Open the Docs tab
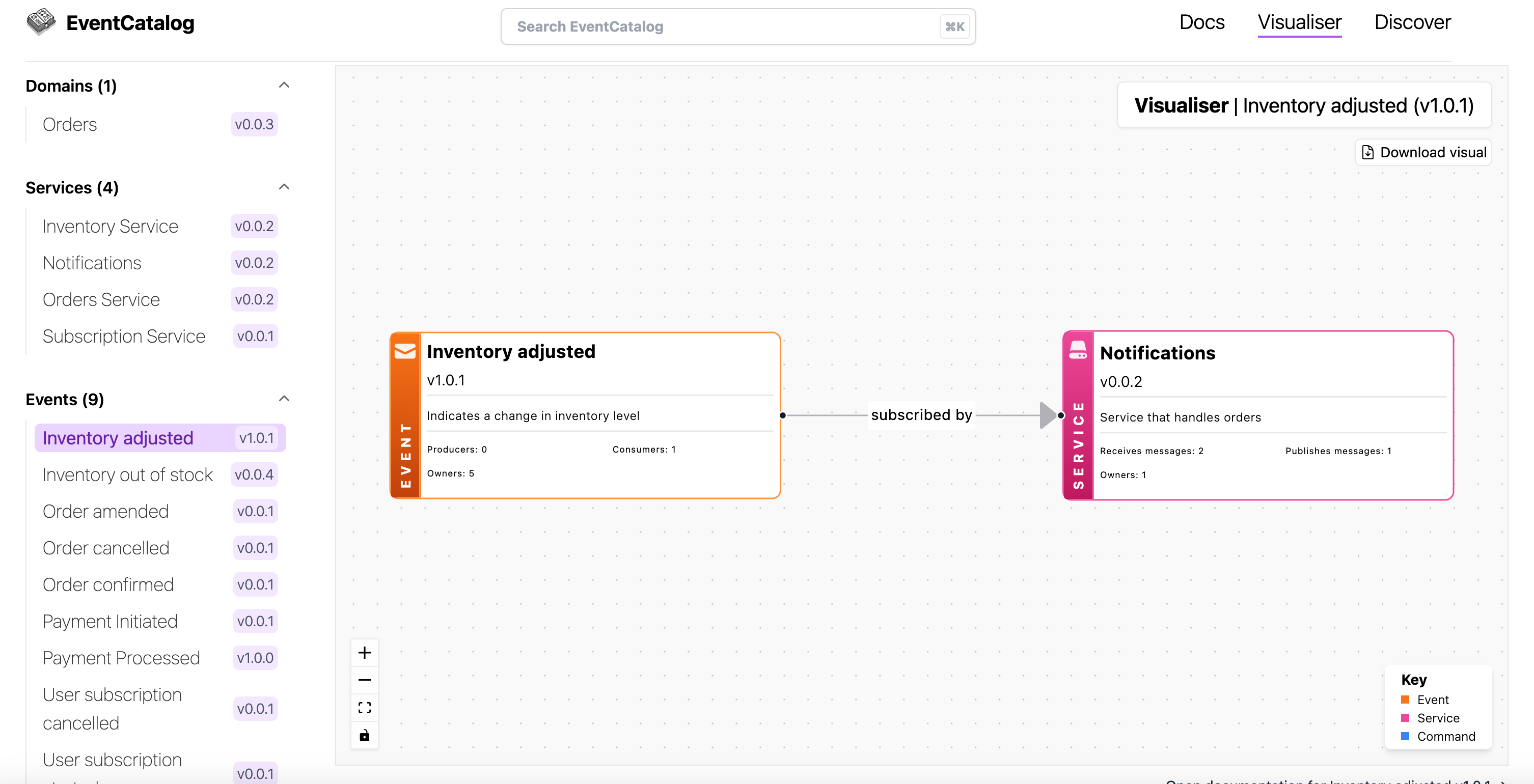 [x=1202, y=22]
